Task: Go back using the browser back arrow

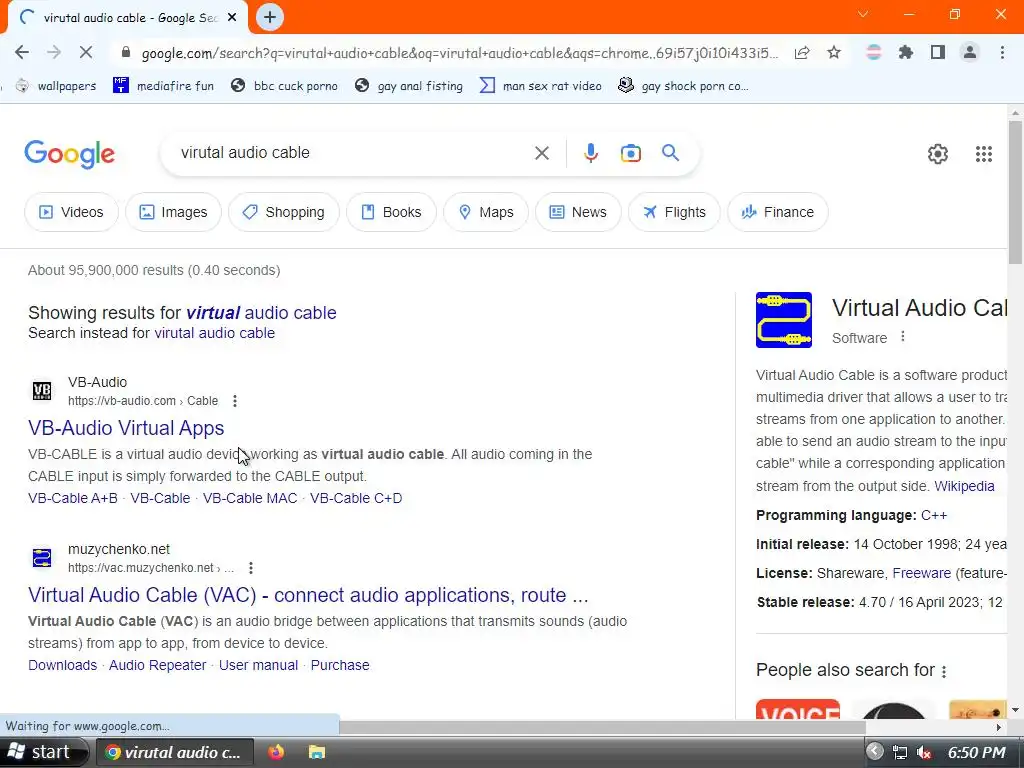Action: 22,52
